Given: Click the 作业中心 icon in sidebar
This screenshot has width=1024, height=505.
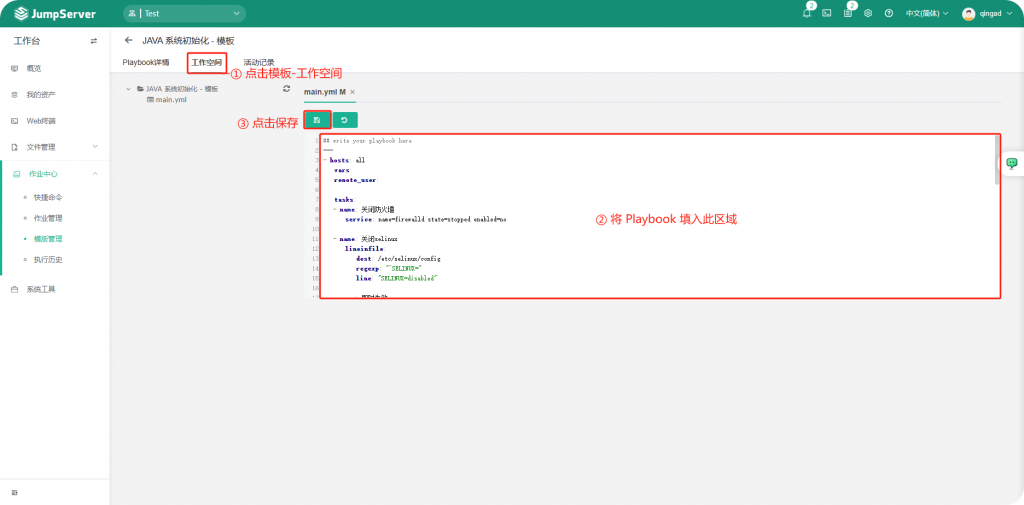Looking at the screenshot, I should click(x=16, y=174).
